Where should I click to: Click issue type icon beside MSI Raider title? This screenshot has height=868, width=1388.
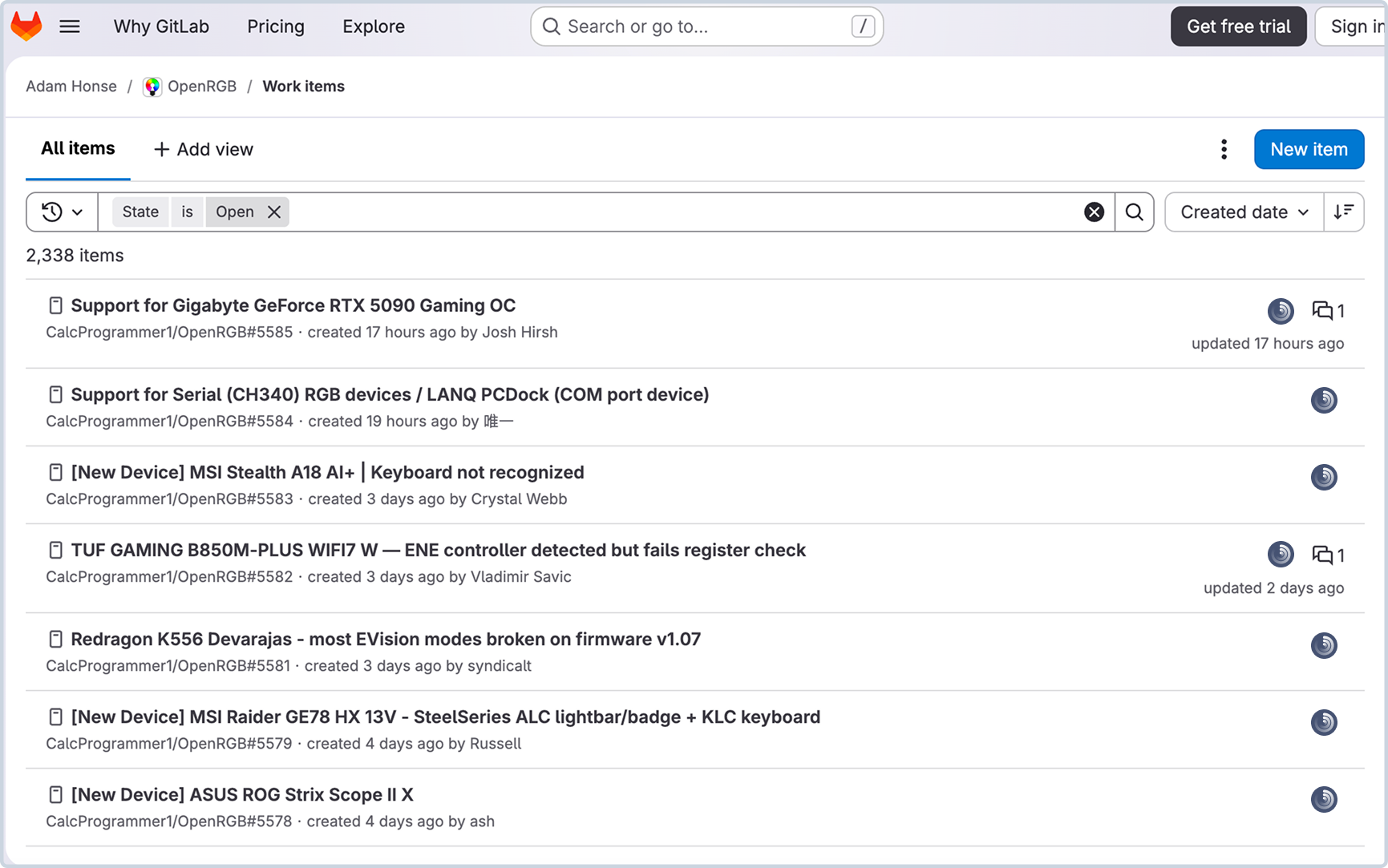(x=55, y=717)
